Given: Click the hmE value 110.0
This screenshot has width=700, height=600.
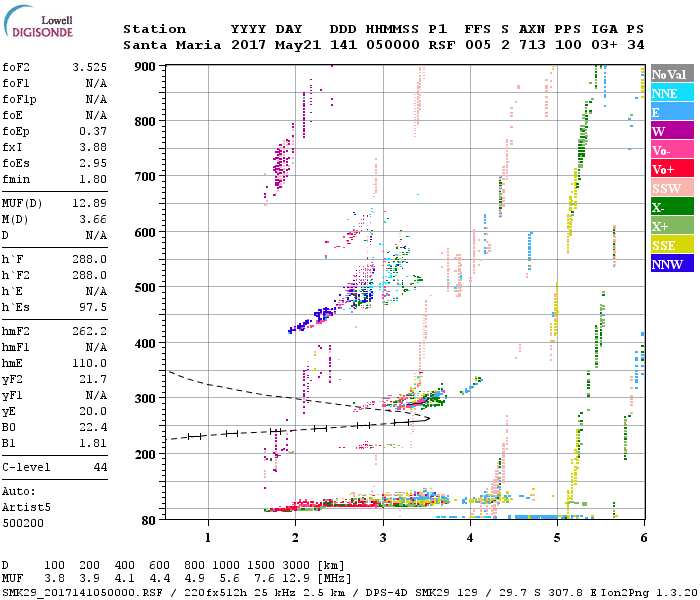Looking at the screenshot, I should [90, 363].
